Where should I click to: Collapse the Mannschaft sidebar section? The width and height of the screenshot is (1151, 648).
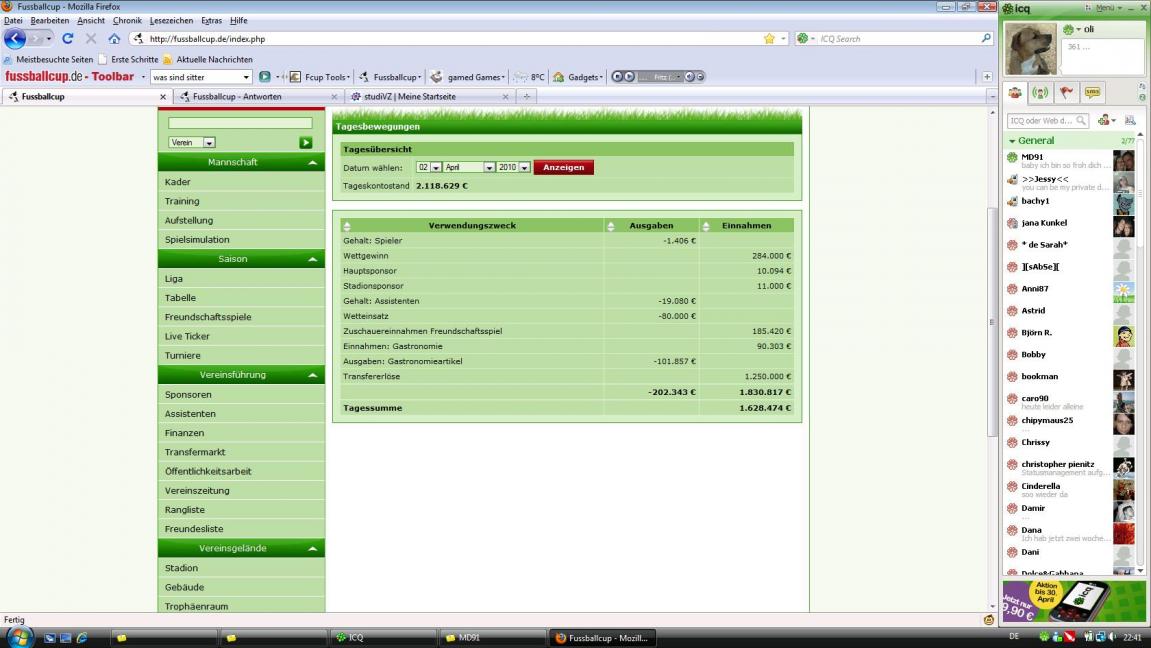[x=313, y=162]
